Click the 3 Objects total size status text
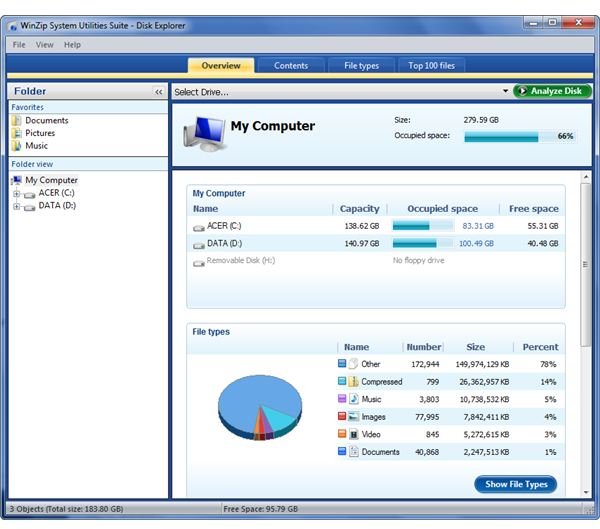Image resolution: width=600 pixels, height=529 pixels. (66, 509)
